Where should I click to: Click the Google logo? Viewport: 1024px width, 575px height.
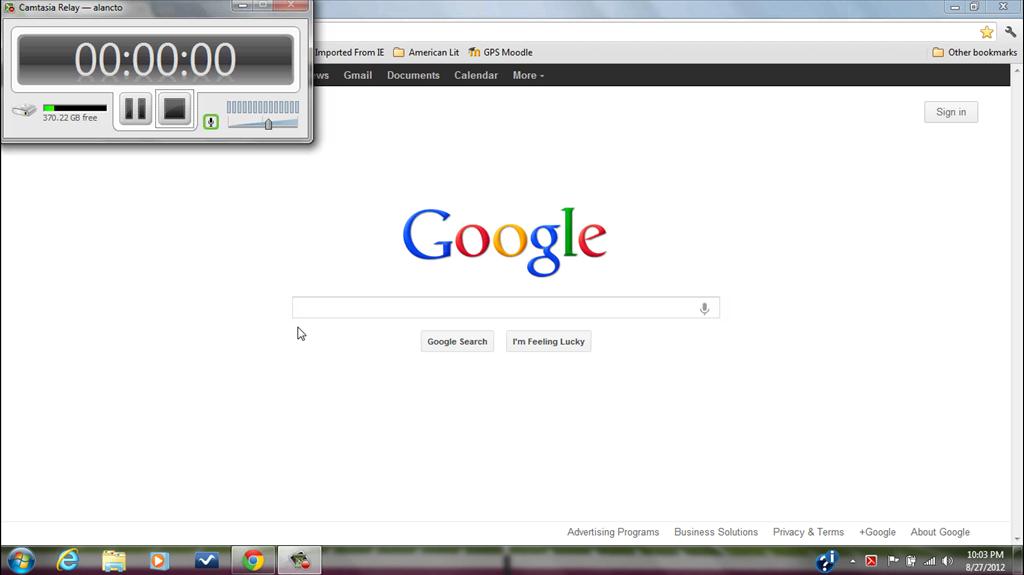click(x=504, y=241)
